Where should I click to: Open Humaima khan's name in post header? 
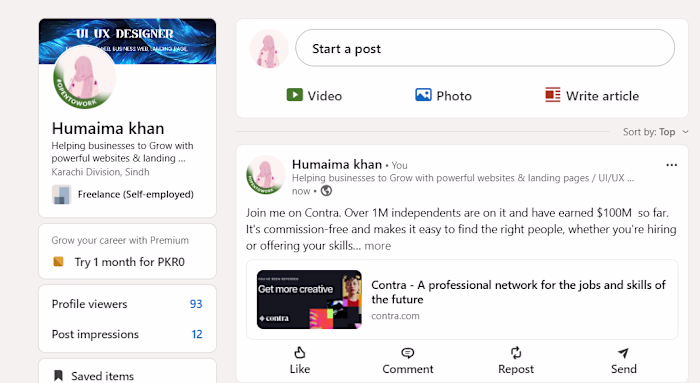point(337,164)
